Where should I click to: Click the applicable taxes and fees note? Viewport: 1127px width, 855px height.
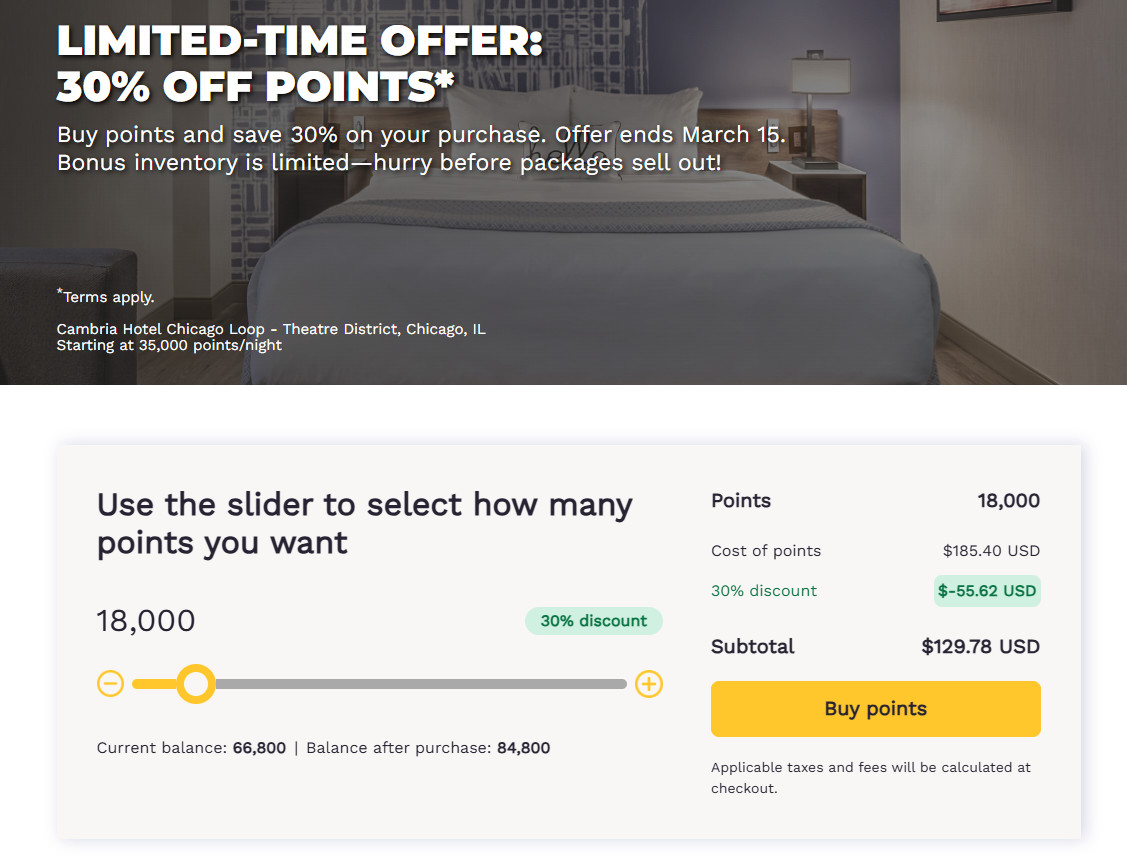tap(870, 777)
